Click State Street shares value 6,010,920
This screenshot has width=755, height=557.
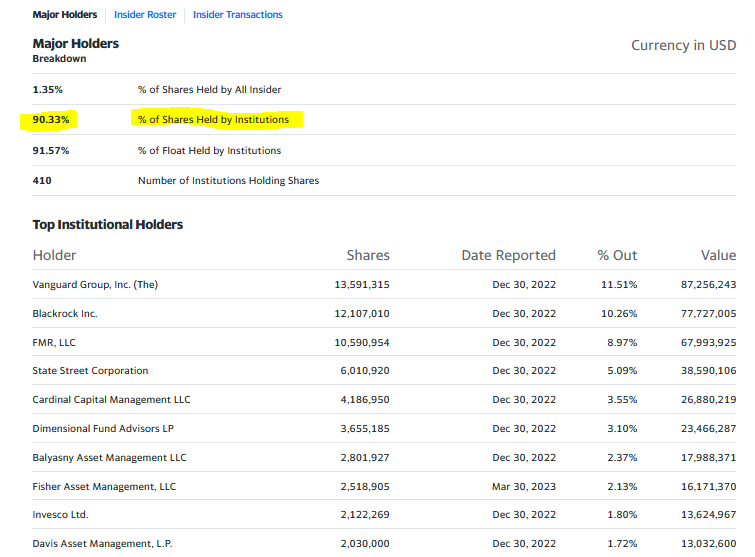point(364,371)
